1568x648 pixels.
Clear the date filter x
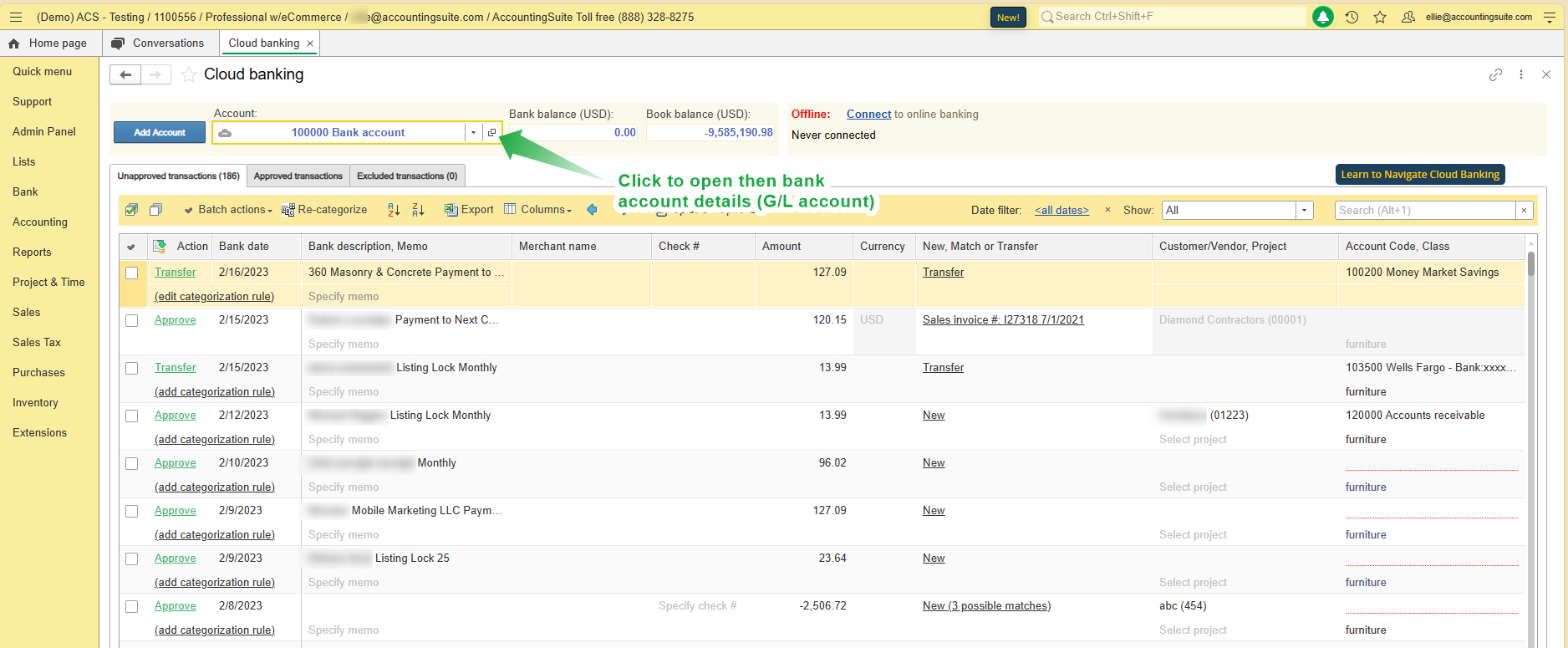pos(1108,210)
